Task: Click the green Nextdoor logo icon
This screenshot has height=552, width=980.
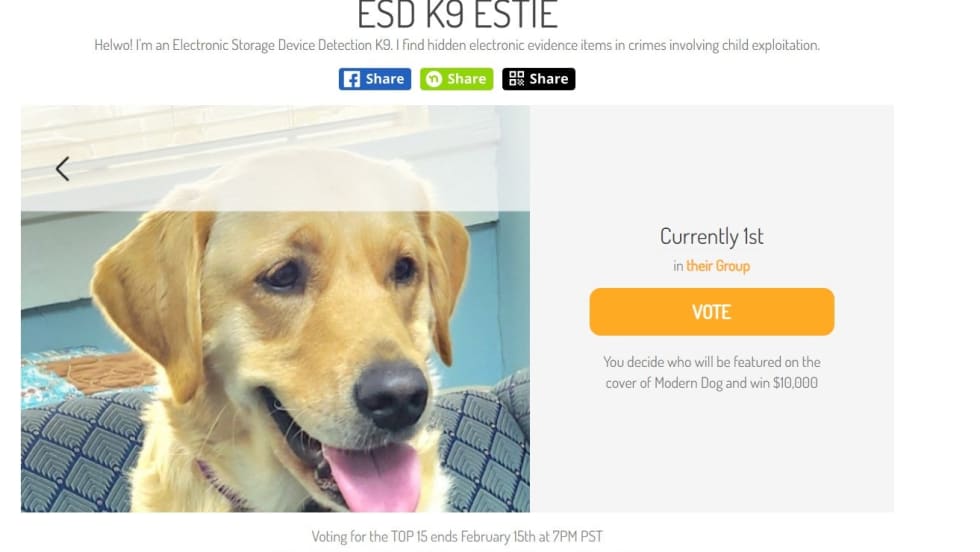Action: 433,79
